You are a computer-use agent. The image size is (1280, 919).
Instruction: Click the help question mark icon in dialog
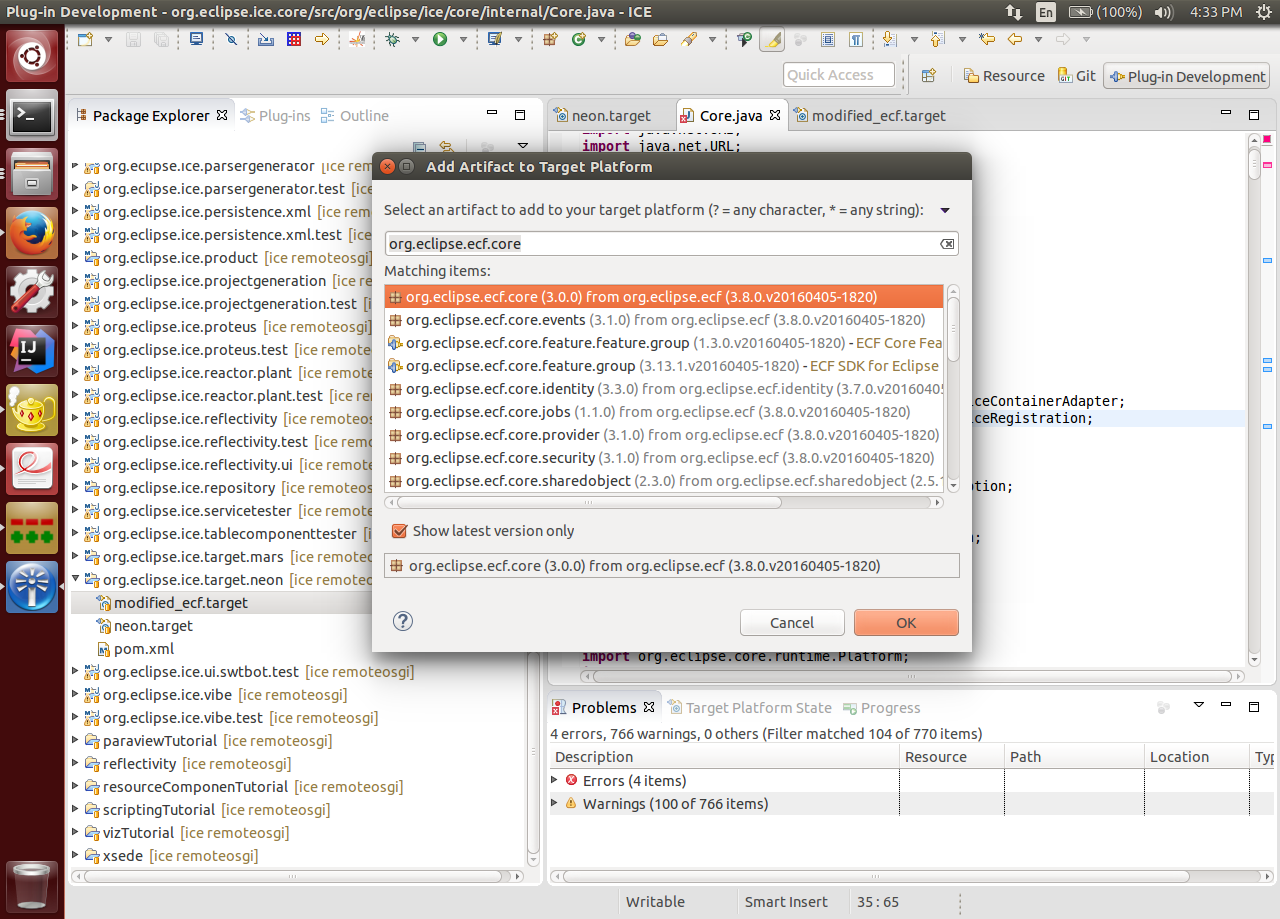[402, 621]
